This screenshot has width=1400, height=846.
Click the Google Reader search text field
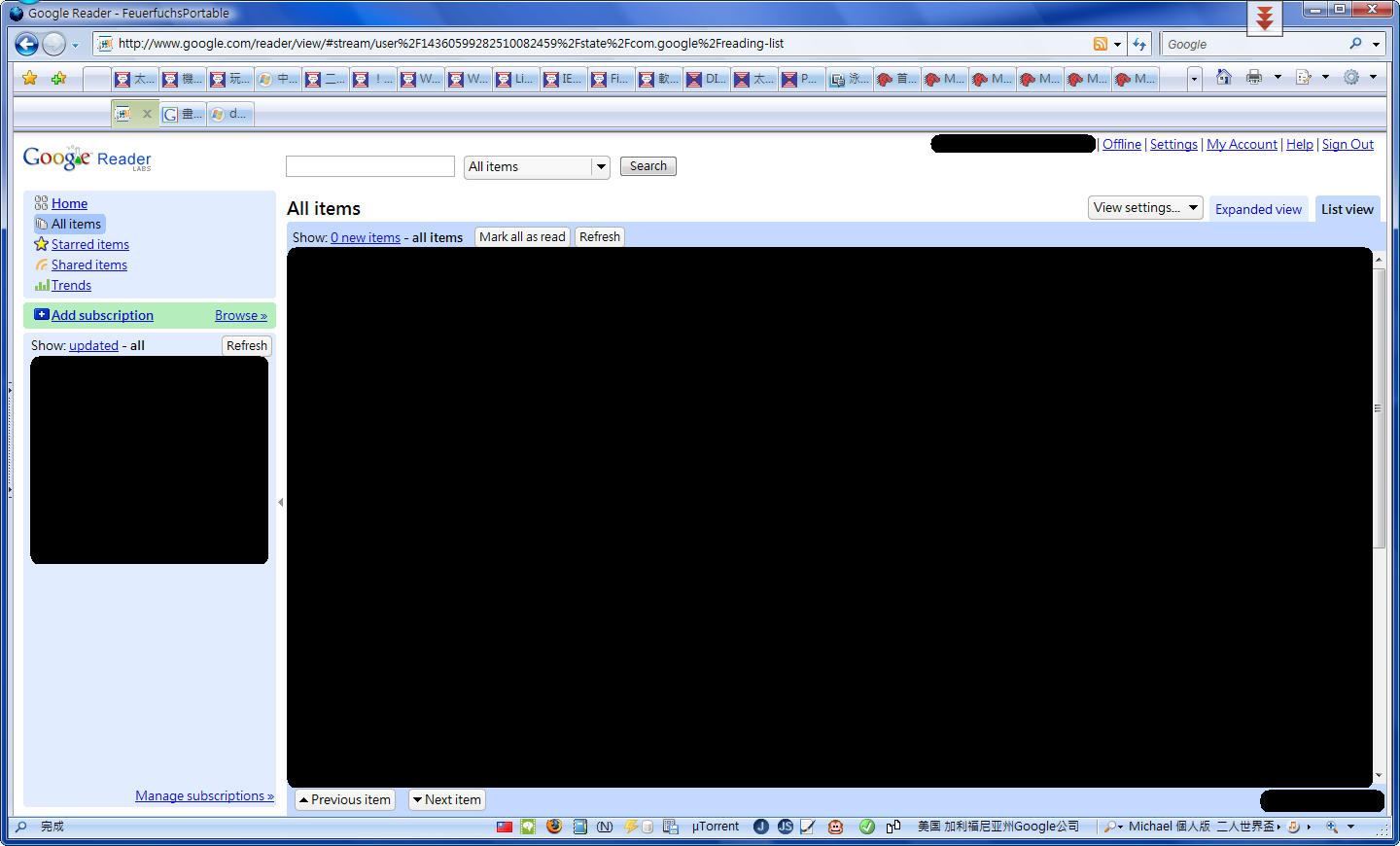tap(370, 166)
